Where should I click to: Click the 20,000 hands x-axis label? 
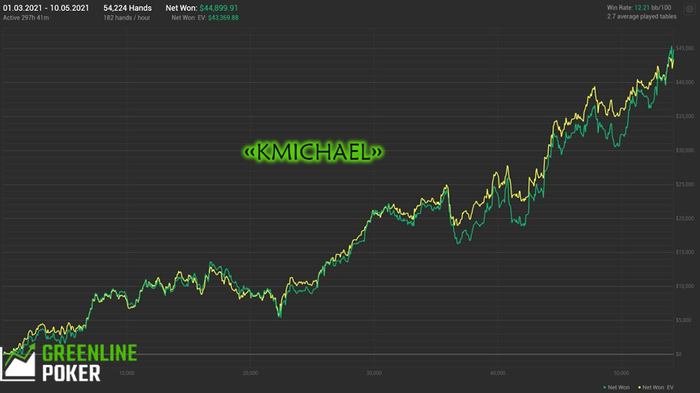coord(250,373)
